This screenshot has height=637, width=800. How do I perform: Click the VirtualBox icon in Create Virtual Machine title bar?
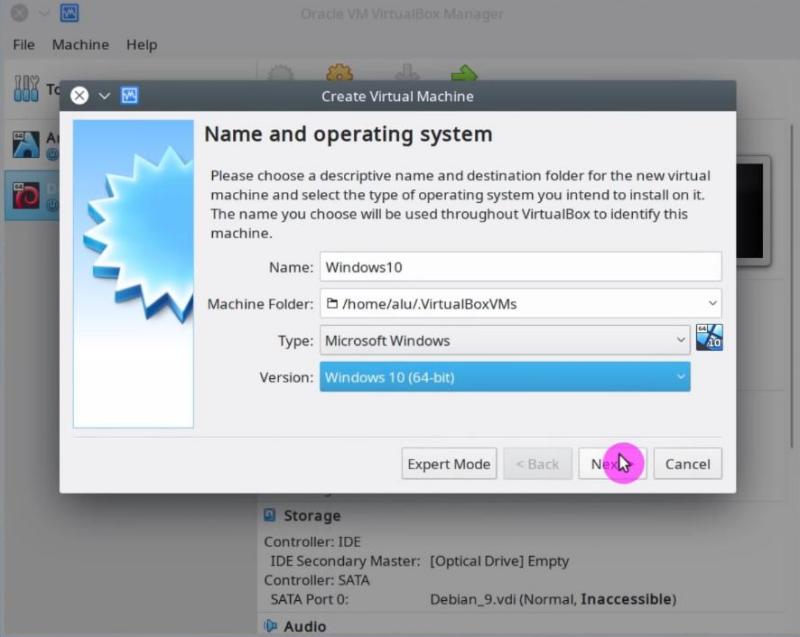129,95
